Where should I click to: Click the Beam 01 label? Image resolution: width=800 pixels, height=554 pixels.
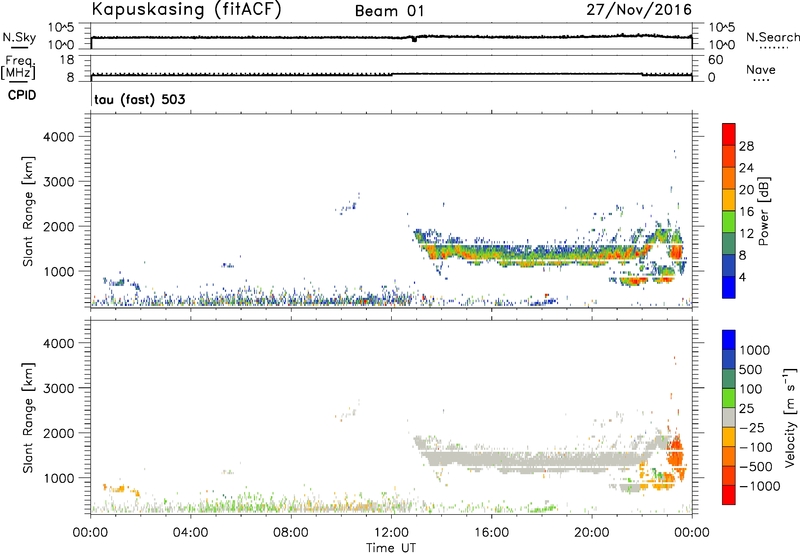pos(389,11)
